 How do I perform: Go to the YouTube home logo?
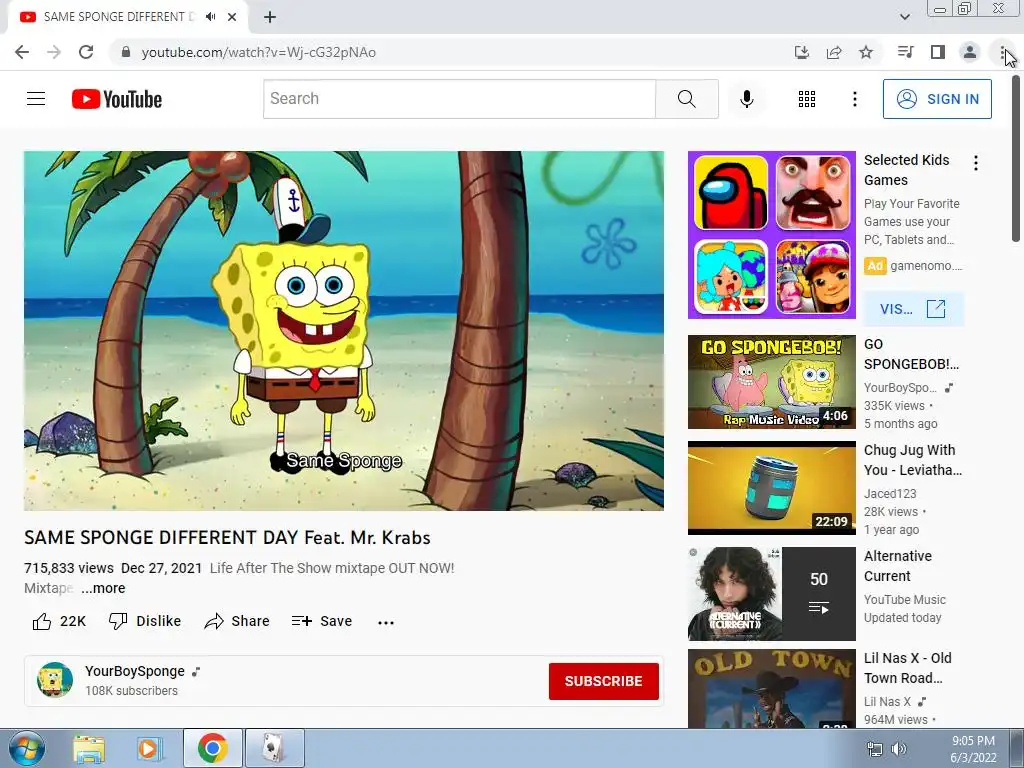click(x=117, y=99)
